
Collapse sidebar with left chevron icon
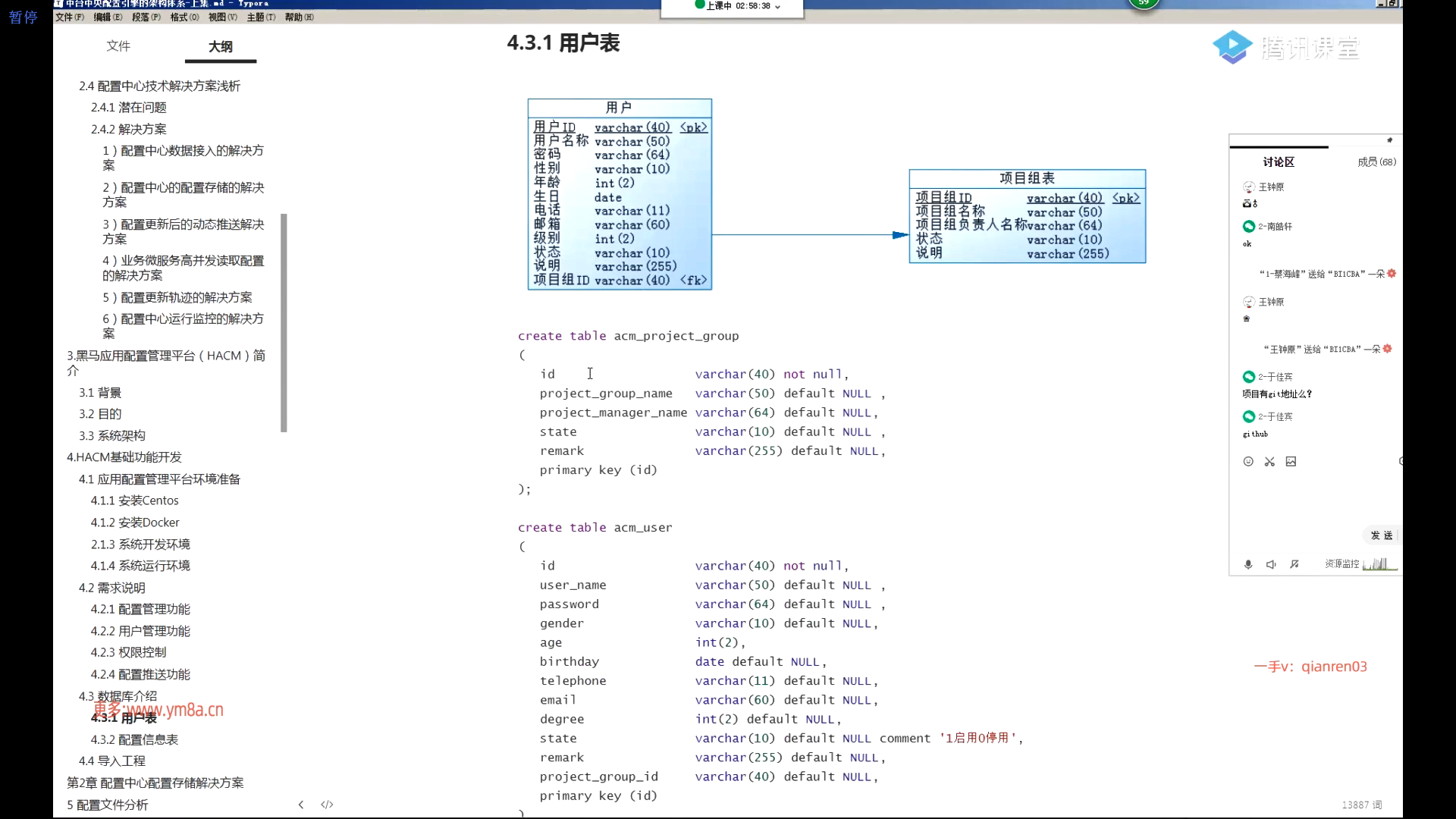pos(301,805)
